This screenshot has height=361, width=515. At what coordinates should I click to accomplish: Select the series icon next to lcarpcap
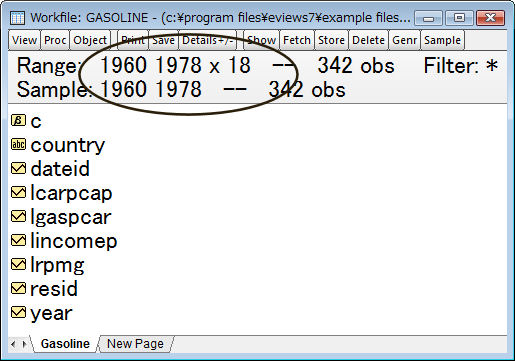(x=18, y=192)
